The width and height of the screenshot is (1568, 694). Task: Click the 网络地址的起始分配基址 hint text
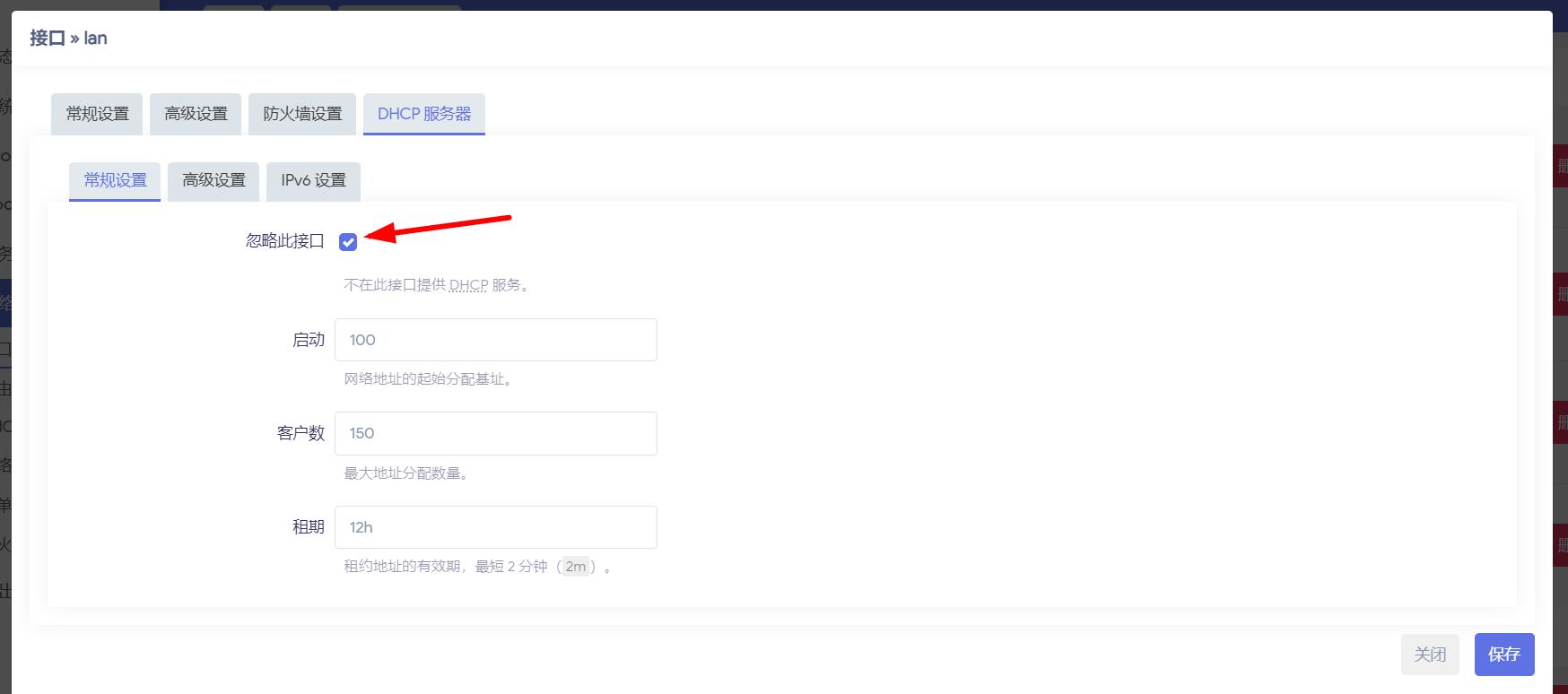click(431, 379)
